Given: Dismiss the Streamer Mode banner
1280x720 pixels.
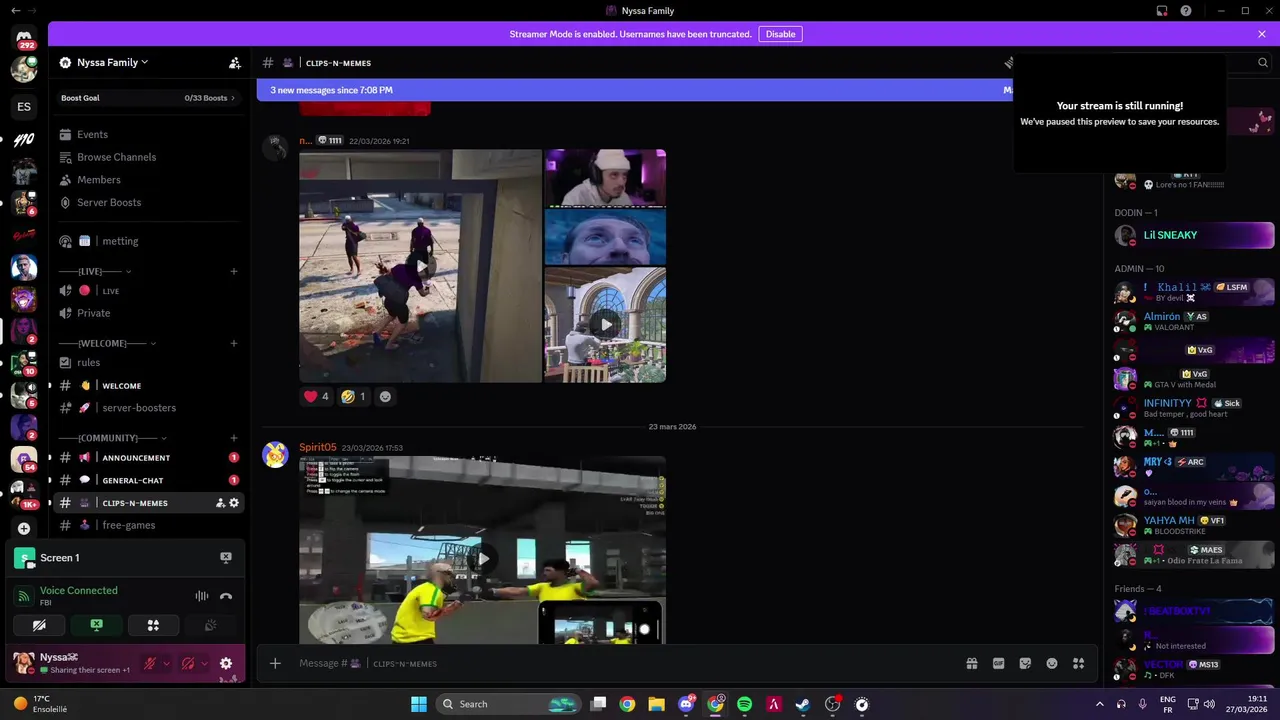Looking at the screenshot, I should click(x=1262, y=34).
